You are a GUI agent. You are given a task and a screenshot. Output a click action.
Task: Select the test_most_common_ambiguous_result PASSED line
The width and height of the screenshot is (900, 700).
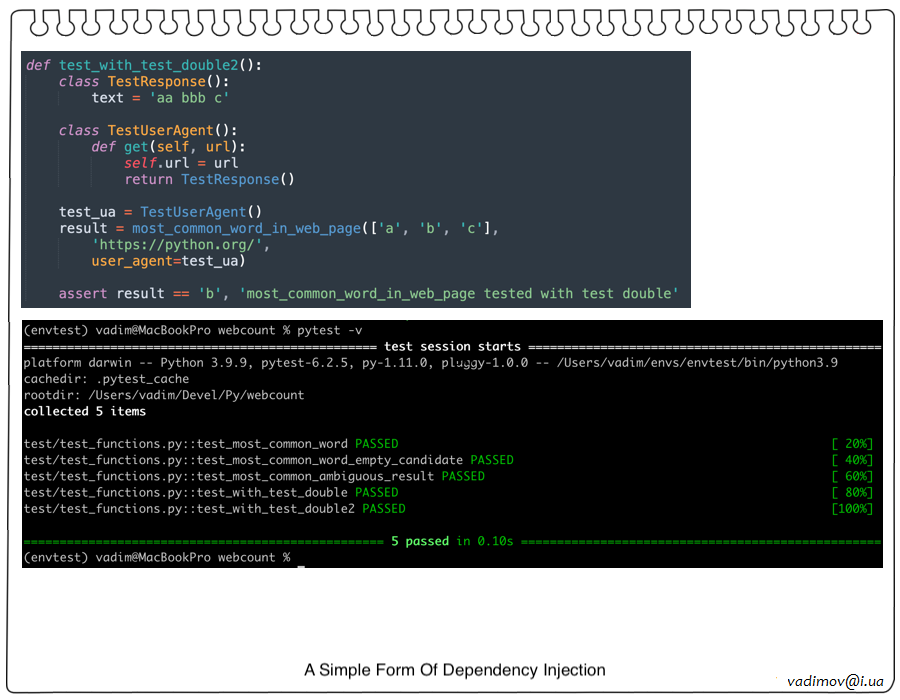(x=254, y=476)
